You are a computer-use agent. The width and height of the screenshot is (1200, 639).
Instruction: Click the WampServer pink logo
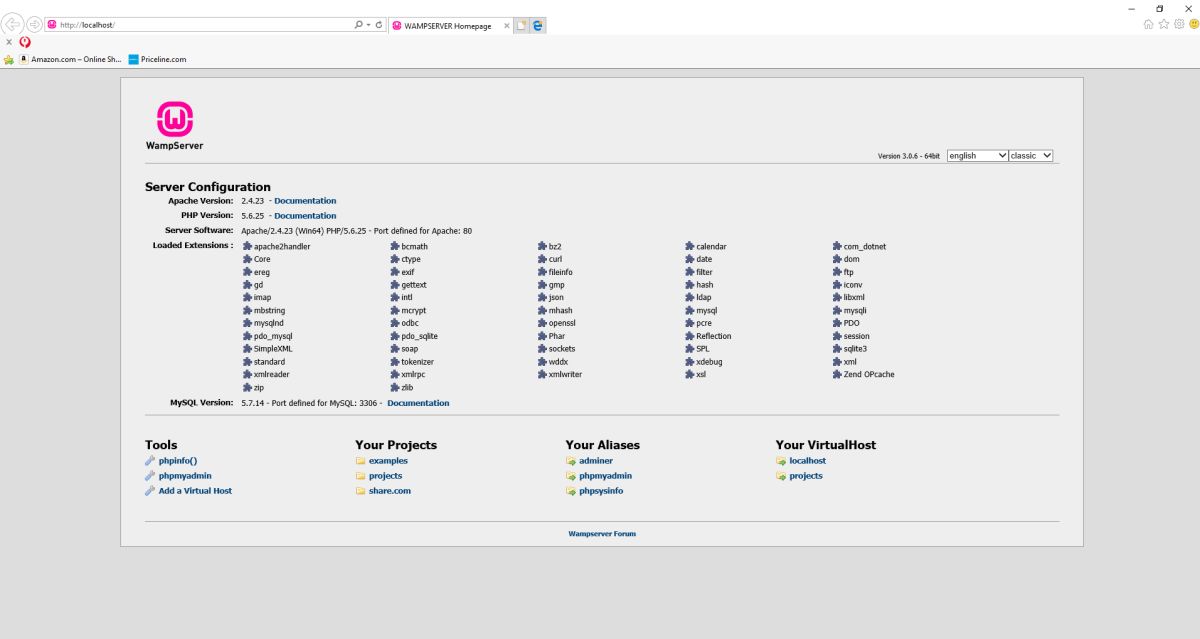click(x=175, y=119)
